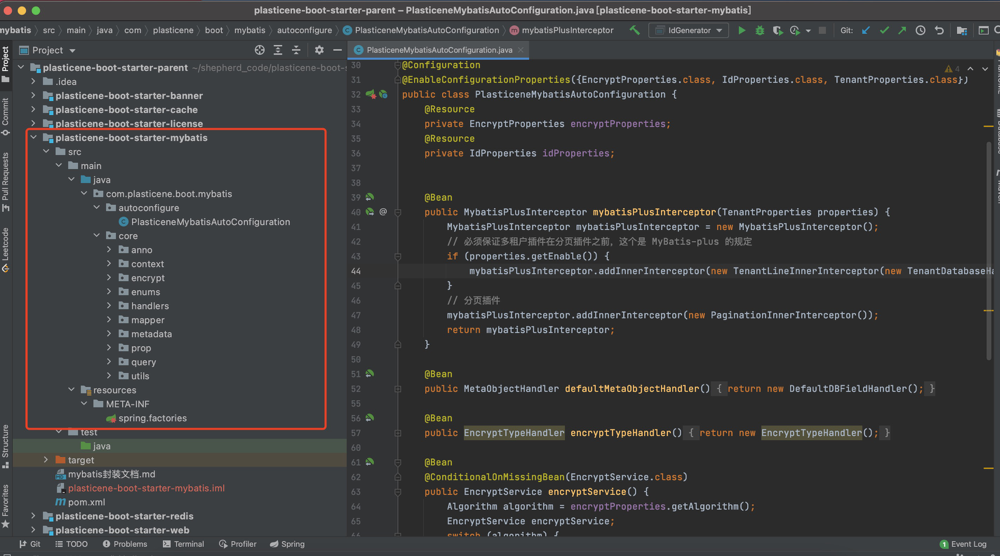Toggle the Pull Requests side panel
The image size is (1000, 556).
point(5,182)
